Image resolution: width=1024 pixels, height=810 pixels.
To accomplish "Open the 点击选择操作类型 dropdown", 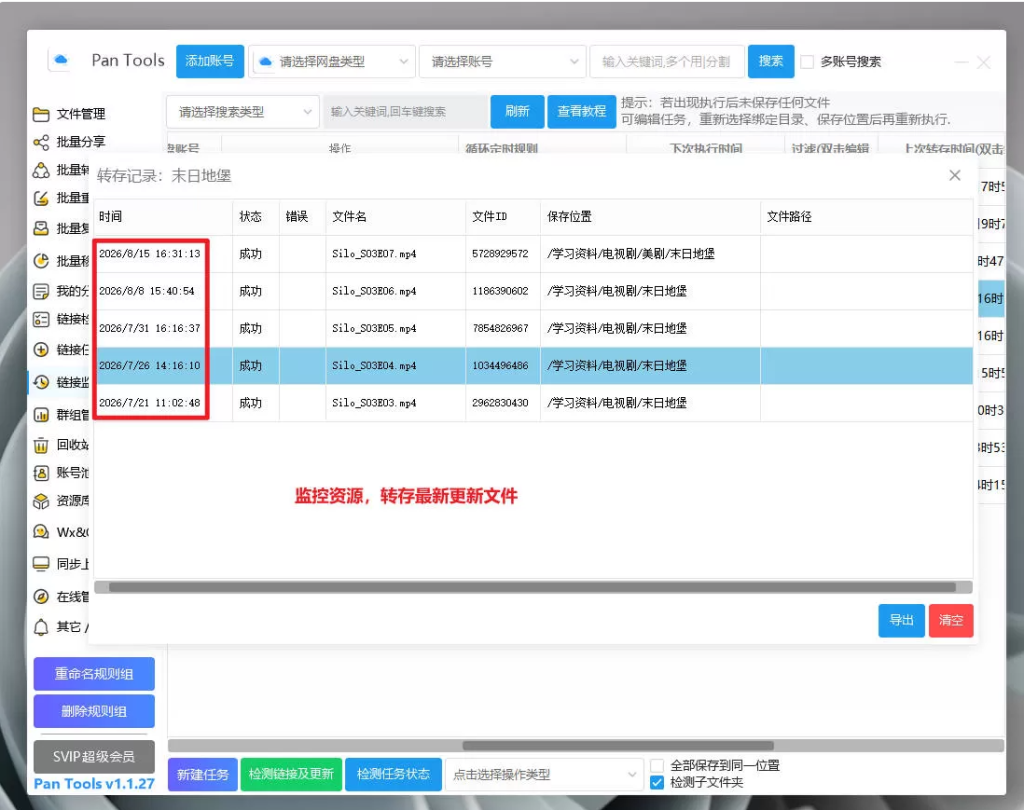I will click(544, 774).
